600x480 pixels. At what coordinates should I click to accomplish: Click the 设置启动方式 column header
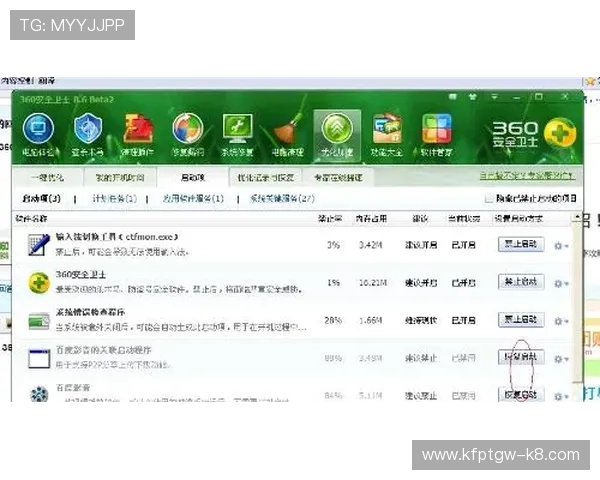coord(518,219)
